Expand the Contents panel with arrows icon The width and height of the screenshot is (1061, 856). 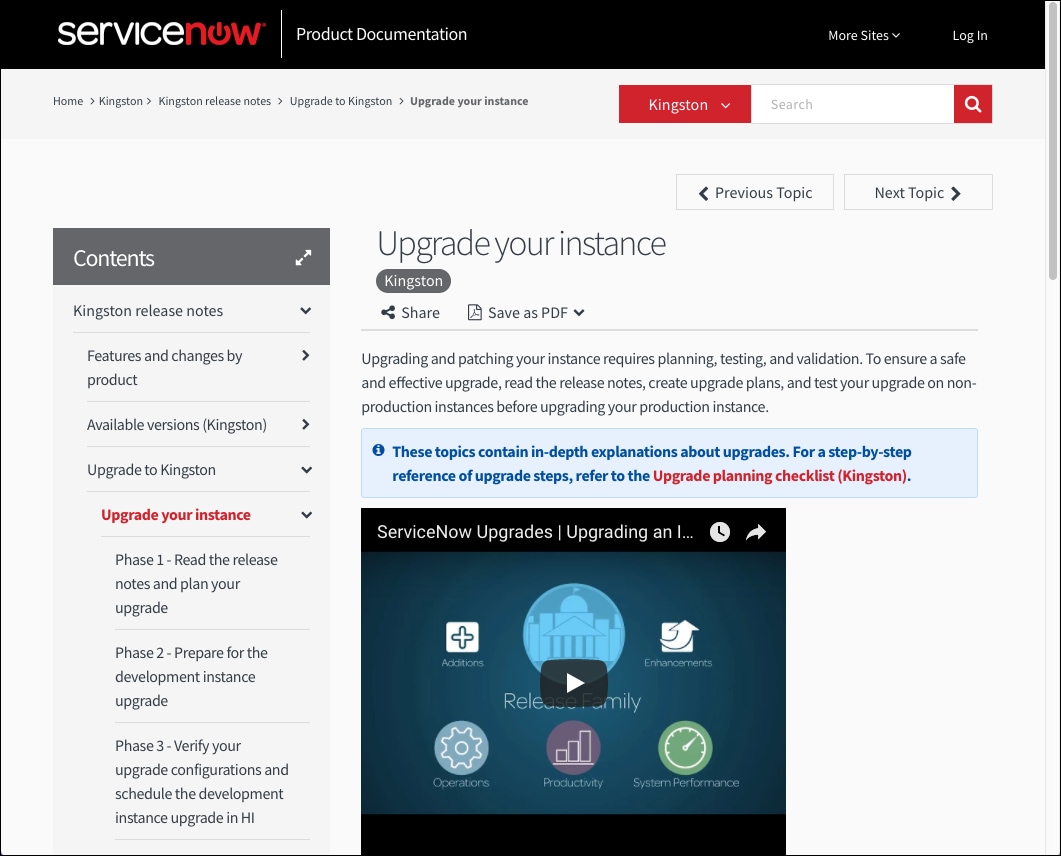[x=303, y=257]
